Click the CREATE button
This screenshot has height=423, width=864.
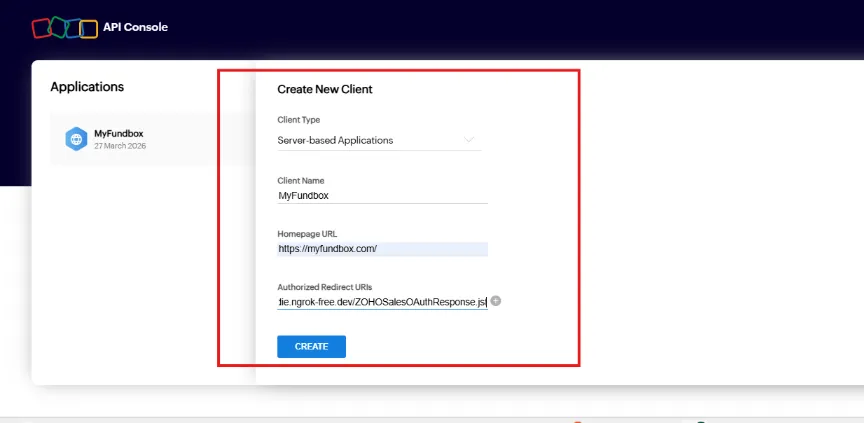(x=311, y=346)
